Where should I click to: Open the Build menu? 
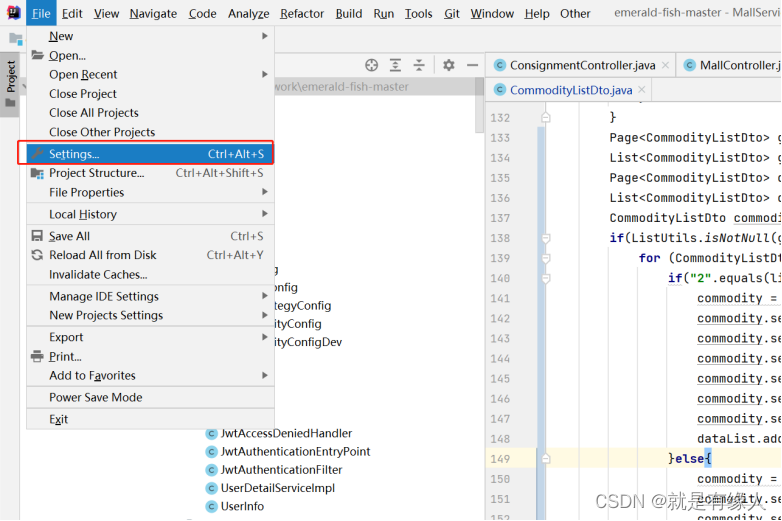(x=349, y=13)
